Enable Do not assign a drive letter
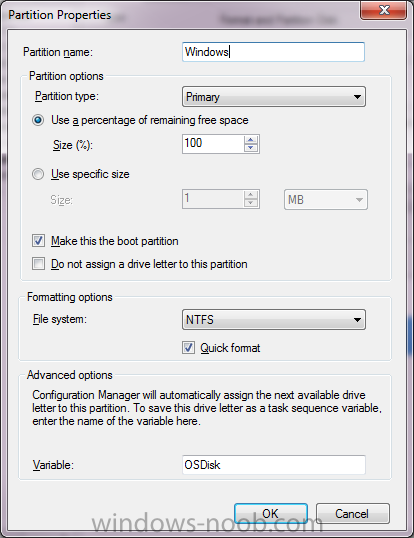Image resolution: width=414 pixels, height=538 pixels. 38,264
